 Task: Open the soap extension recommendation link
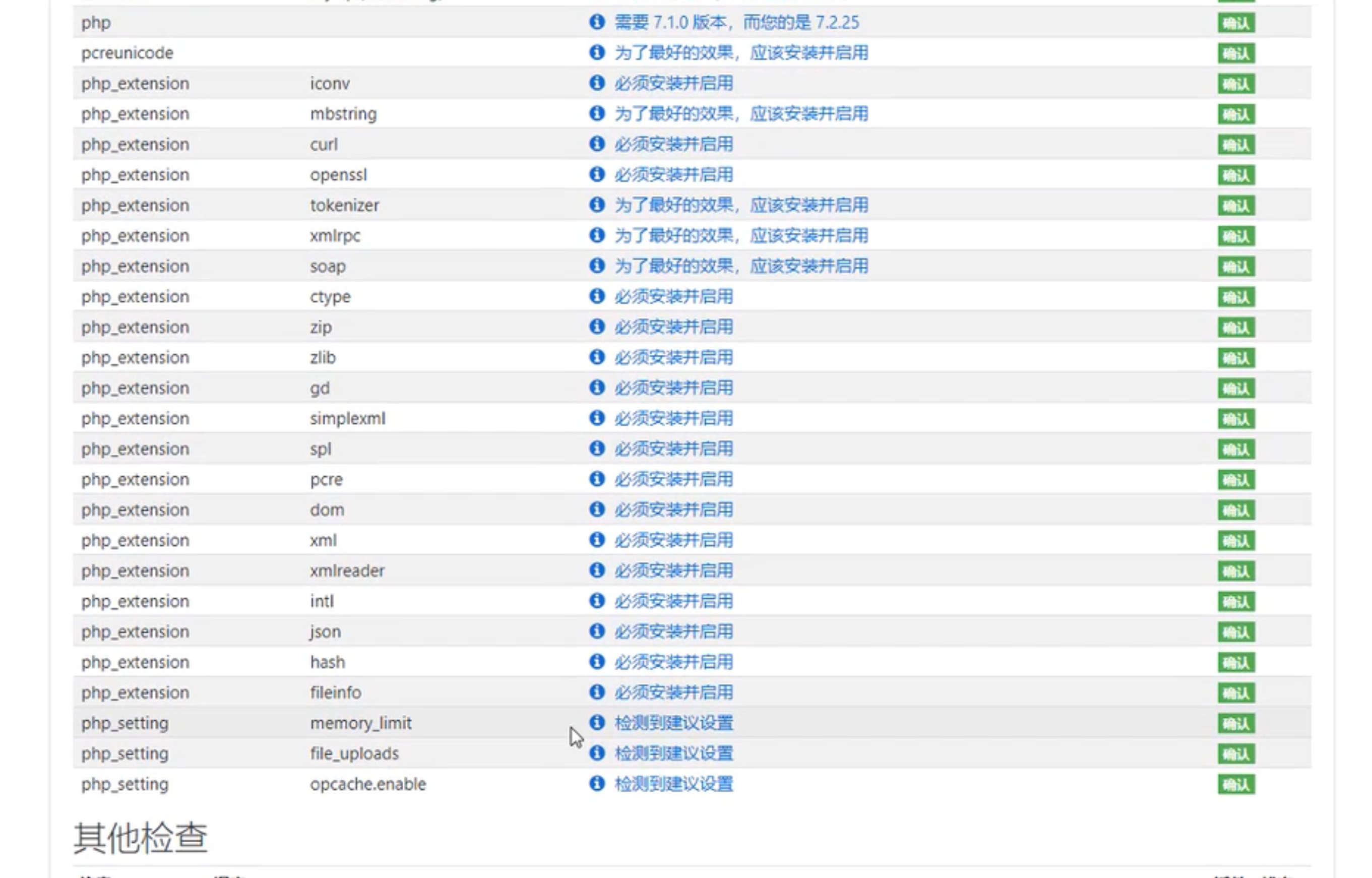tap(740, 266)
